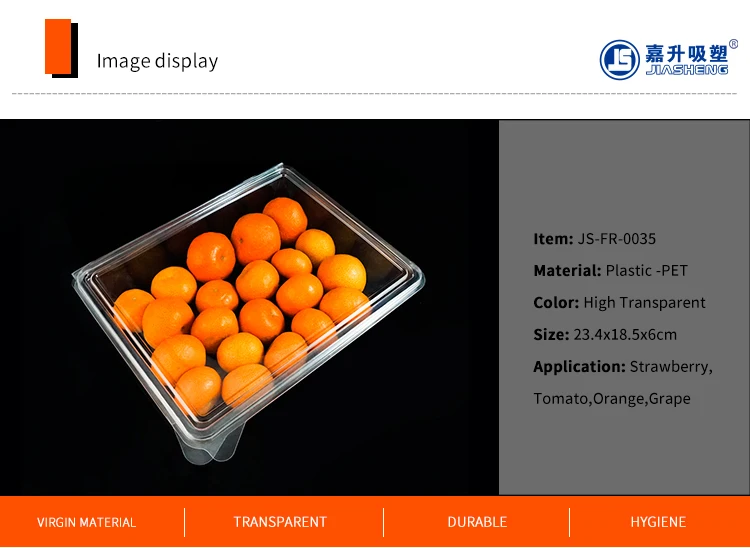Click the Chinese characters in the logo
The height and width of the screenshot is (548, 750).
(686, 54)
